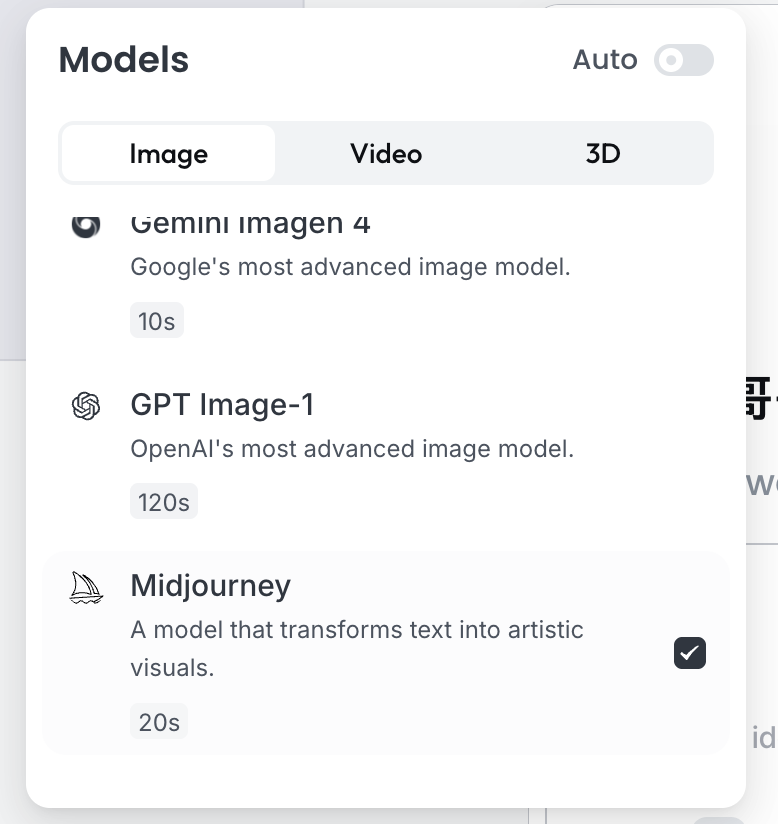The width and height of the screenshot is (778, 824).
Task: Click the Gemini Imagen 4 logo icon
Action: [x=86, y=225]
